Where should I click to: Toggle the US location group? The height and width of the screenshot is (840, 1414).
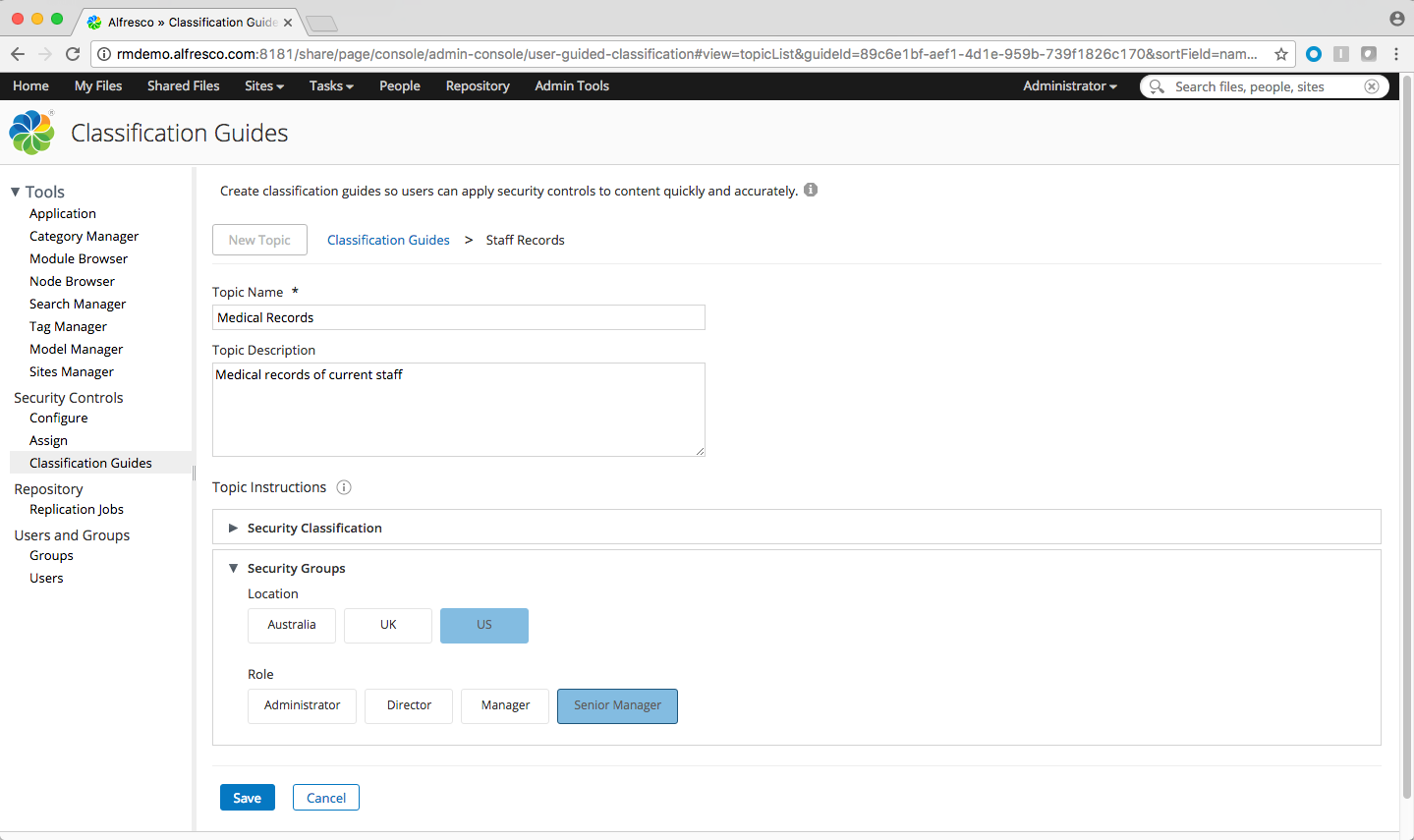point(484,625)
